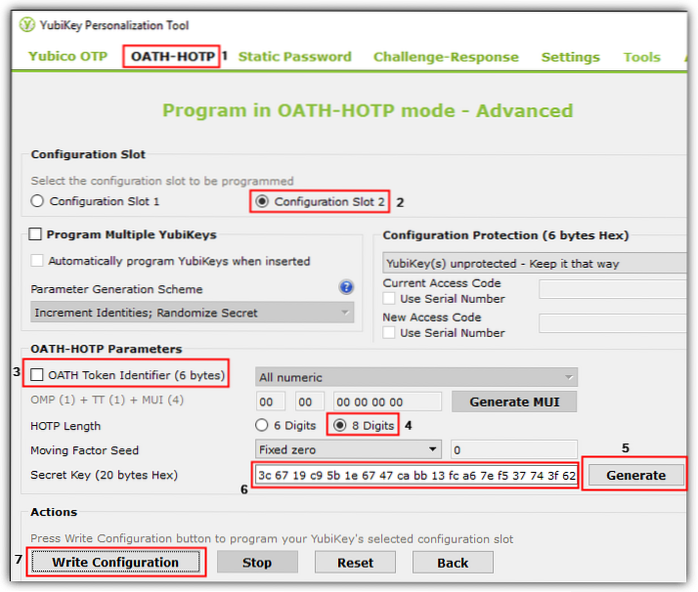Viewport: 698px width, 592px height.
Task: Click the Secret Key hex input field
Action: [x=415, y=475]
